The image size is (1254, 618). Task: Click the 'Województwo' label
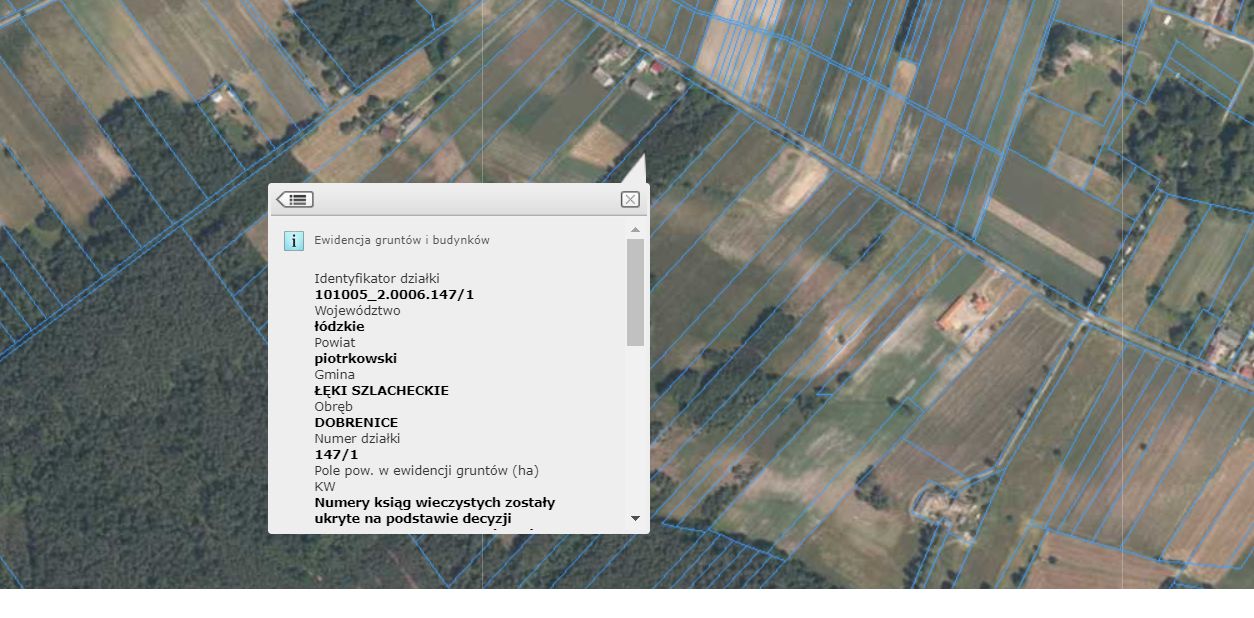(x=357, y=310)
